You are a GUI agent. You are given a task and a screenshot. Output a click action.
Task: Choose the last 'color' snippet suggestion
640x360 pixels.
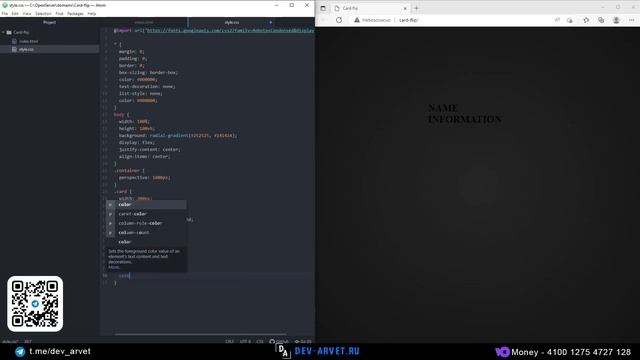pyautogui.click(x=146, y=242)
